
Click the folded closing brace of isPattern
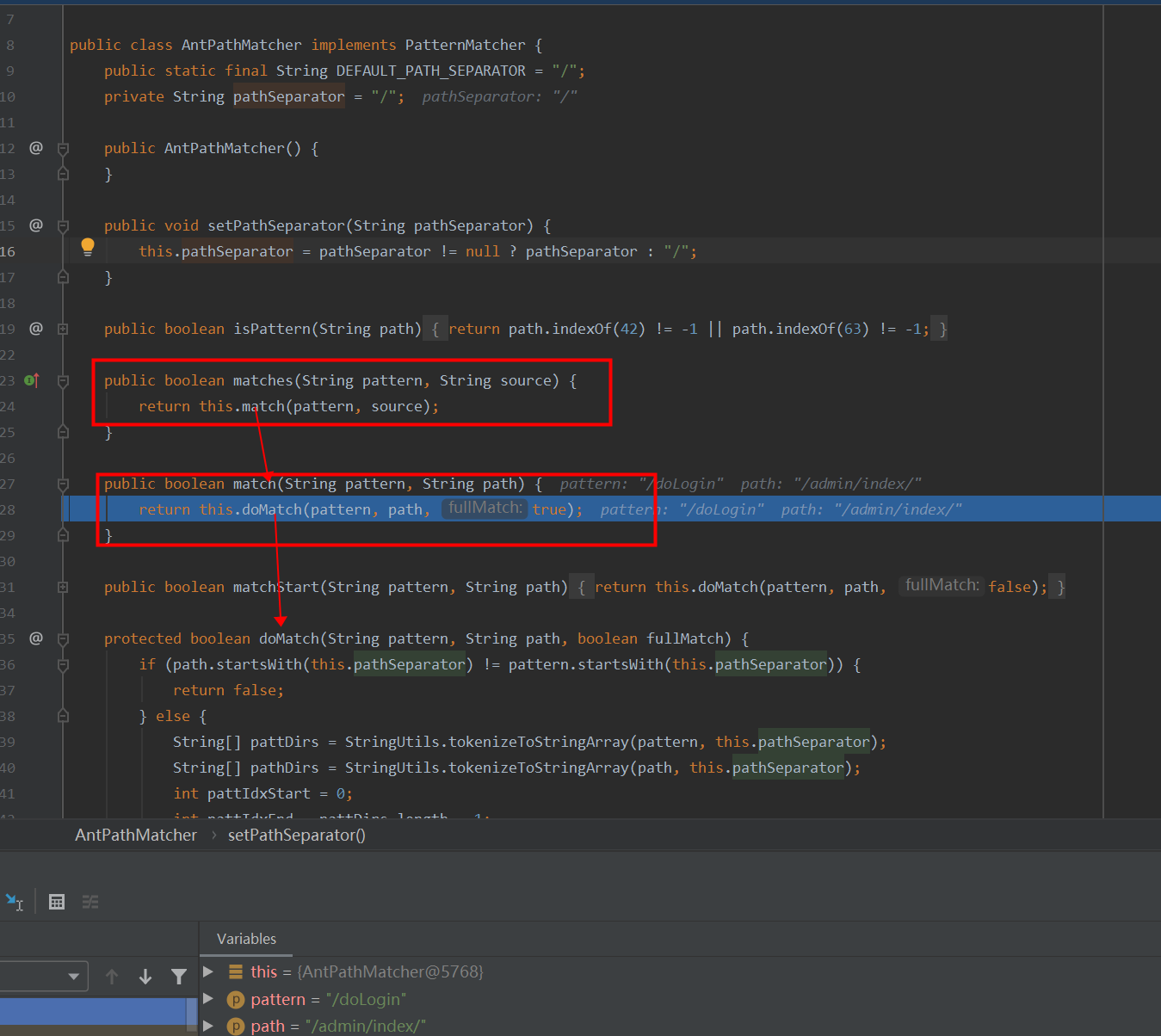(x=943, y=329)
